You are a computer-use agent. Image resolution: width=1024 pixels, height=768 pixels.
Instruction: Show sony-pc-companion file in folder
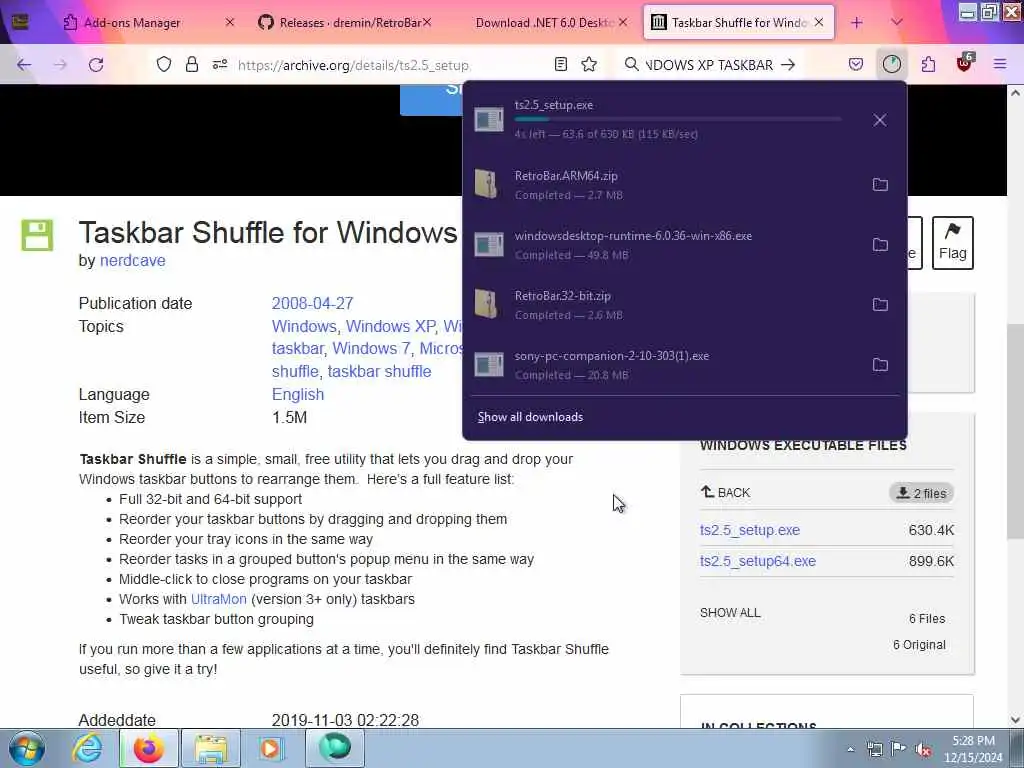click(880, 364)
